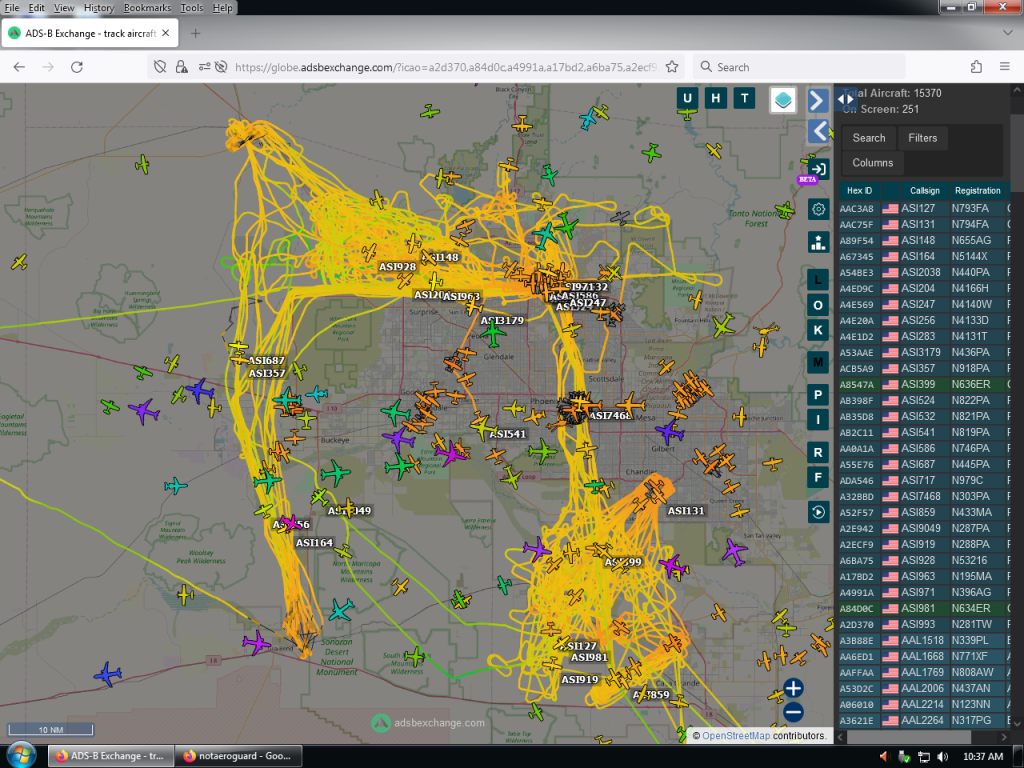
Task: Open map settings gear
Action: coord(818,210)
